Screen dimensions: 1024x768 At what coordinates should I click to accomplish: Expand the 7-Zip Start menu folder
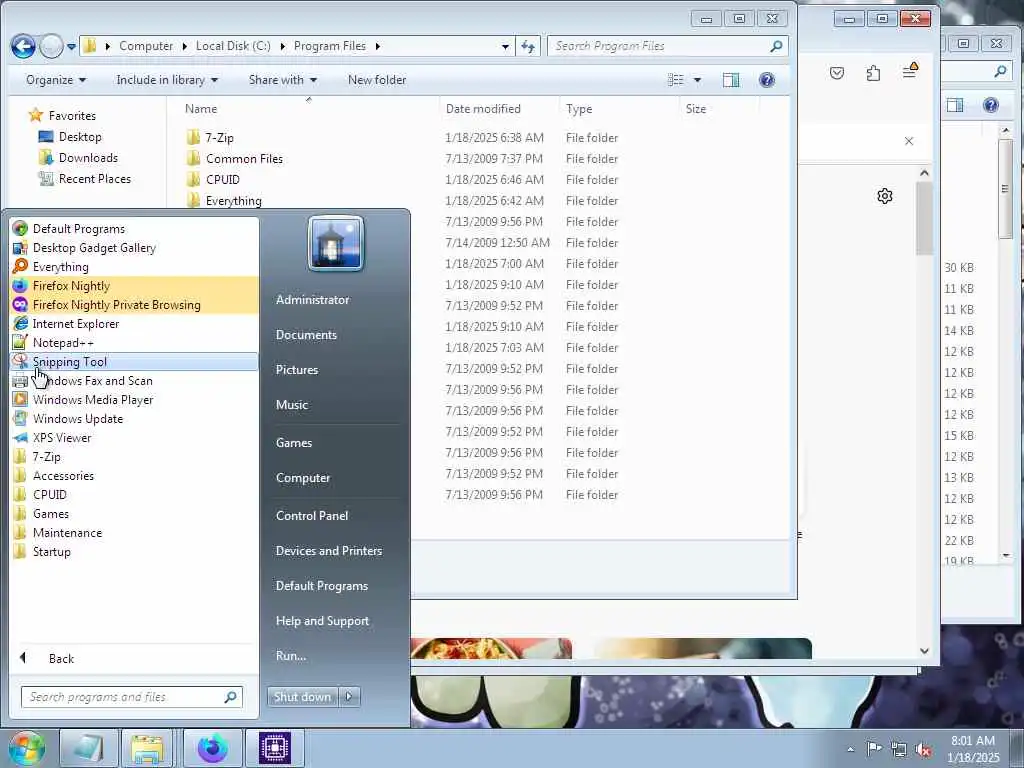click(x=134, y=456)
